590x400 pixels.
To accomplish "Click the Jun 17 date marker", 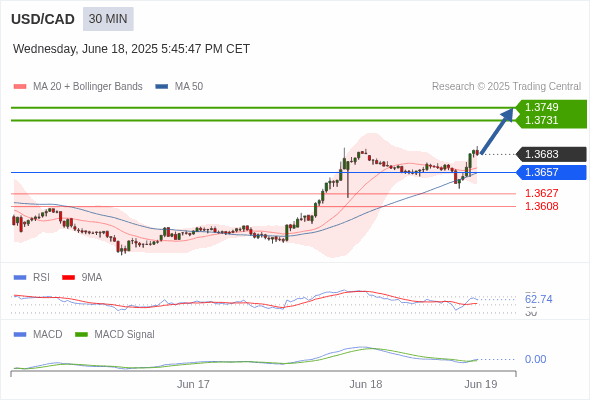I will pos(193,384).
